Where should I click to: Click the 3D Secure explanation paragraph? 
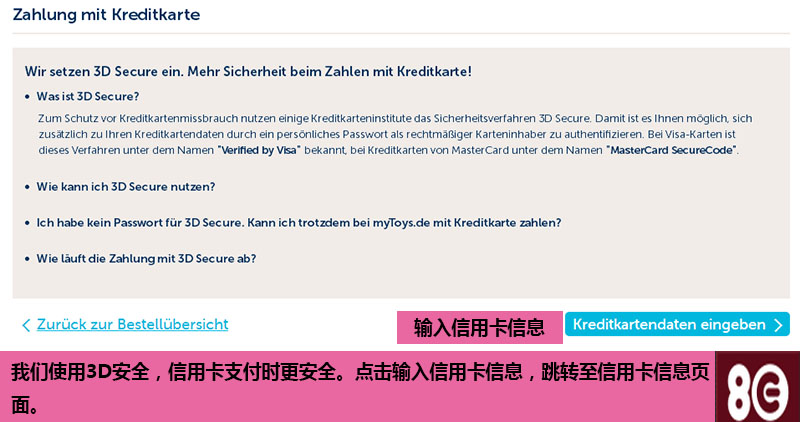pyautogui.click(x=395, y=135)
